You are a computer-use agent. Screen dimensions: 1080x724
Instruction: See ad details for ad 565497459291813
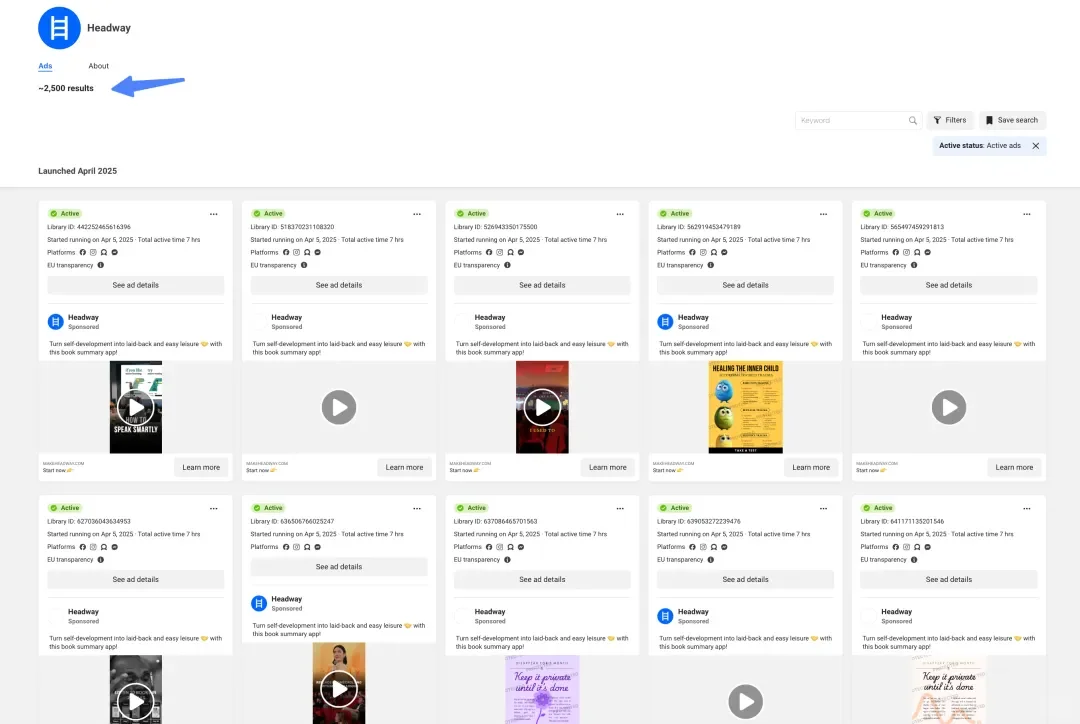tap(948, 285)
